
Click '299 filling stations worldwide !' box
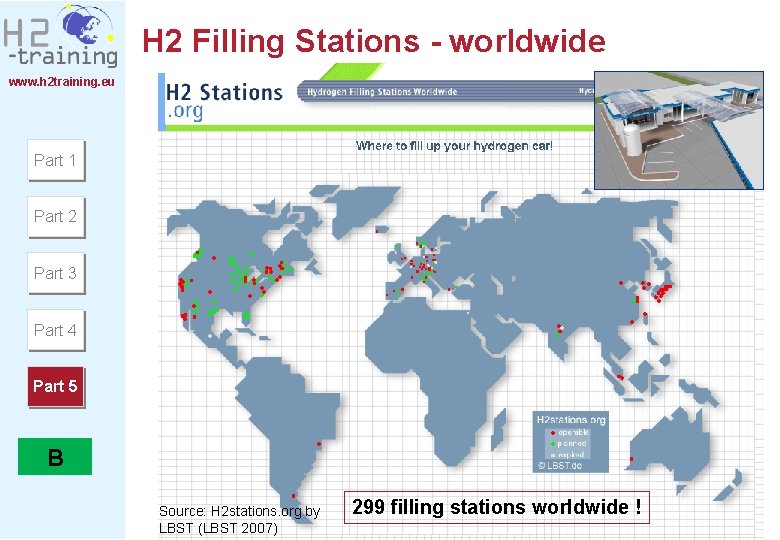coord(496,507)
